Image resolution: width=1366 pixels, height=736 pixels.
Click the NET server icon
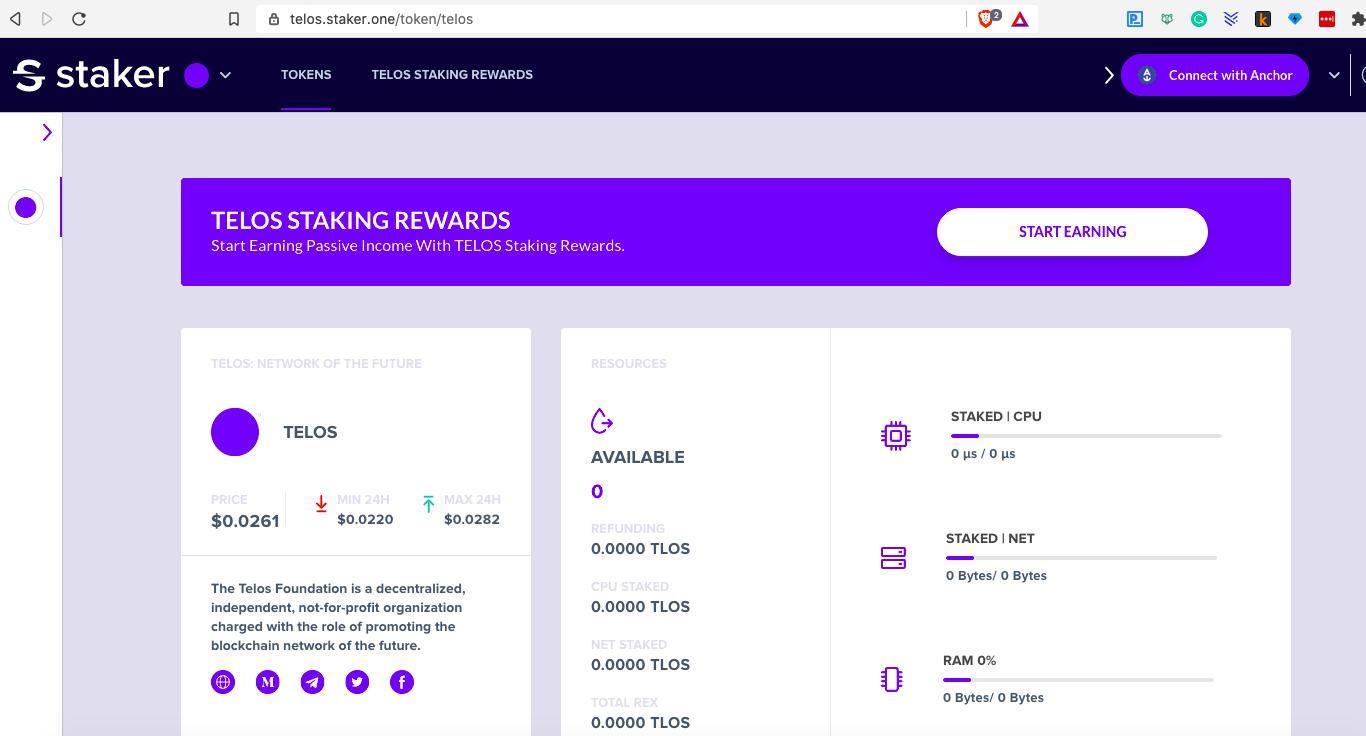coord(893,558)
